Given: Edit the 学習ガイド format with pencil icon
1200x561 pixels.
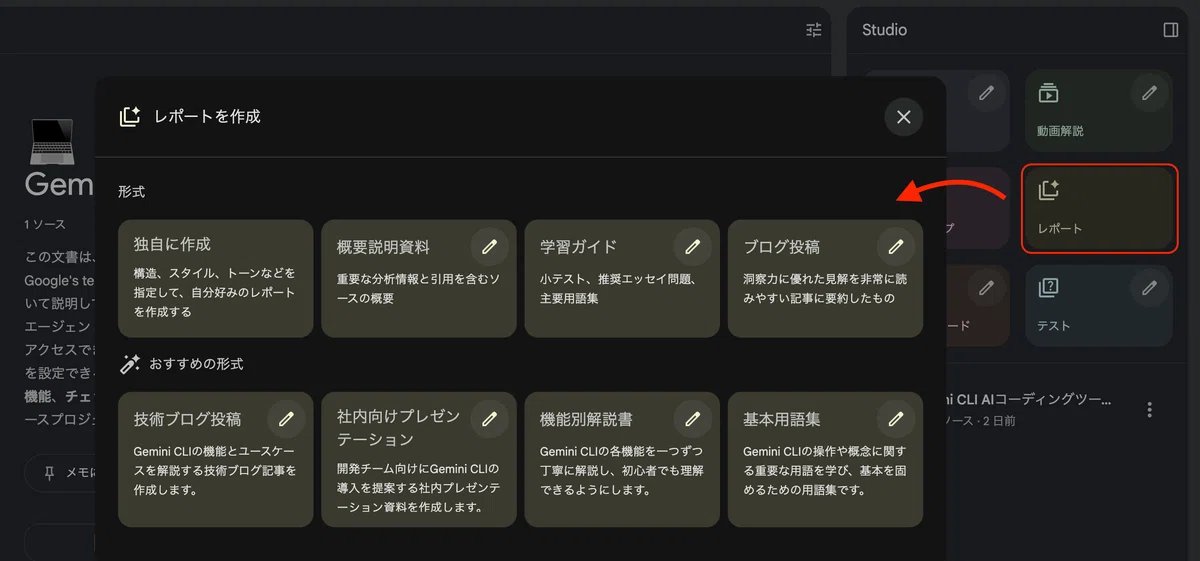Looking at the screenshot, I should 692,246.
